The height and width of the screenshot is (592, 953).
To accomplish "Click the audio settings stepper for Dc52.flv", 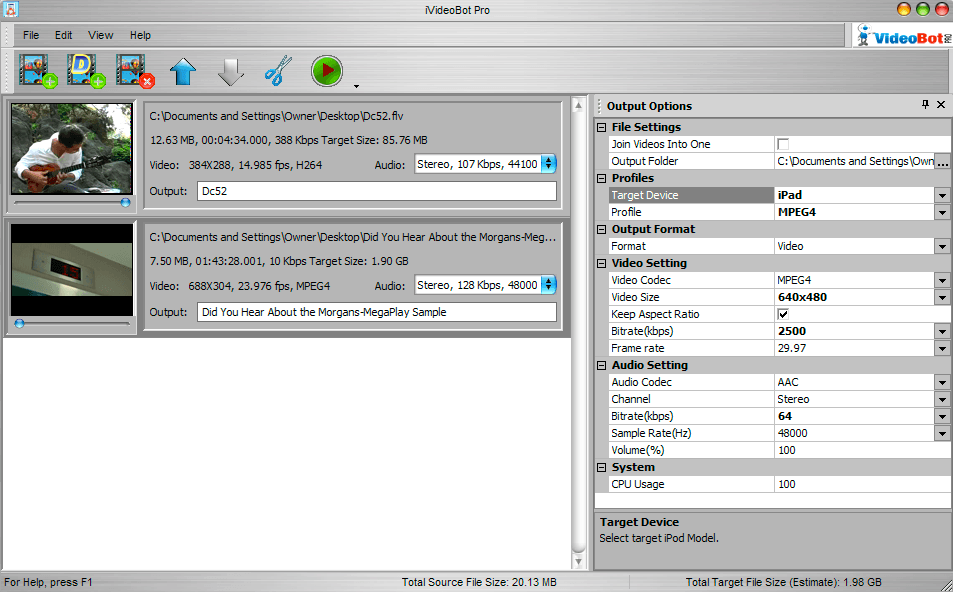I will tap(548, 161).
